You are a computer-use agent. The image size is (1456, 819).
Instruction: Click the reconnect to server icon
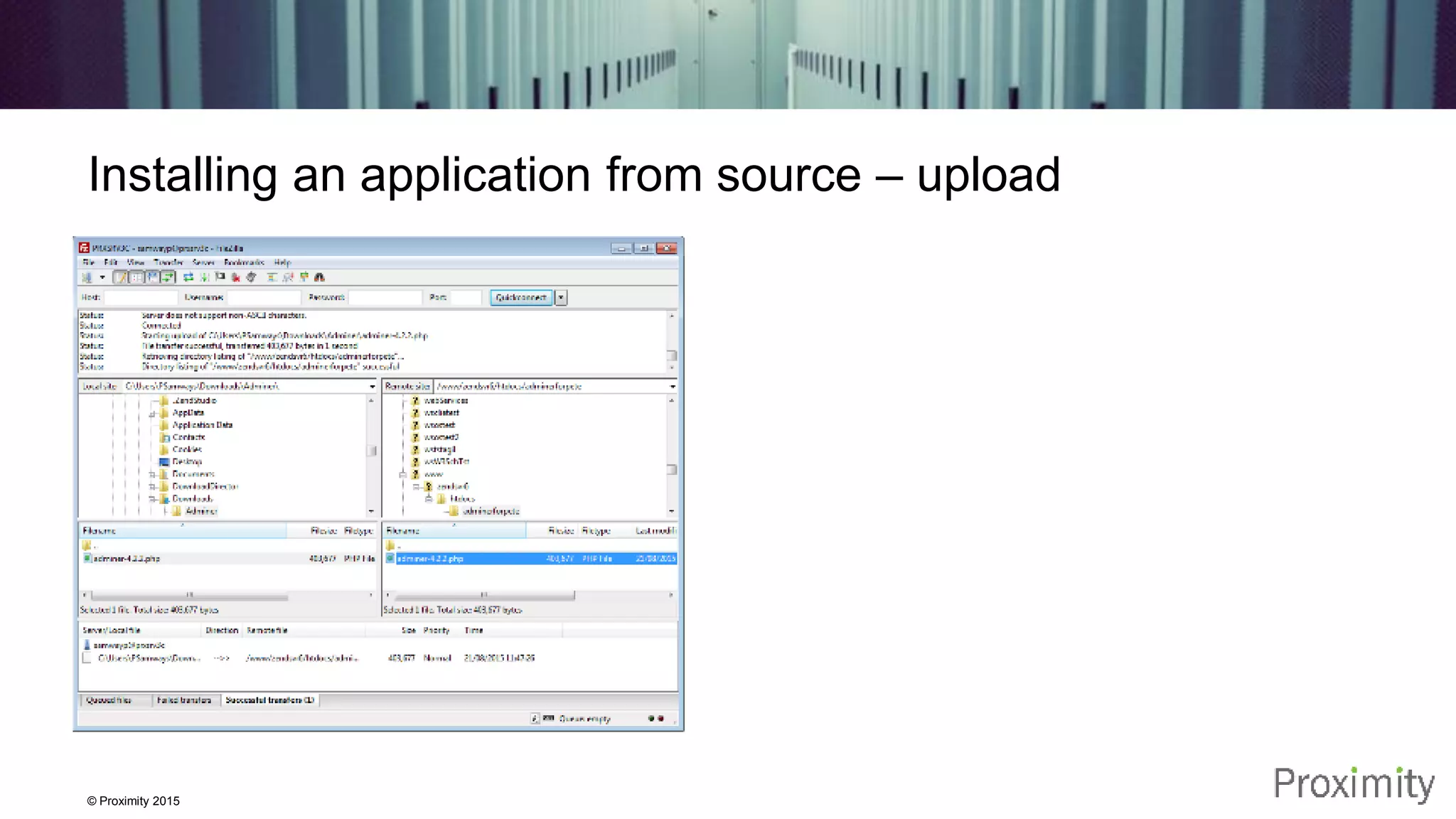(251, 277)
